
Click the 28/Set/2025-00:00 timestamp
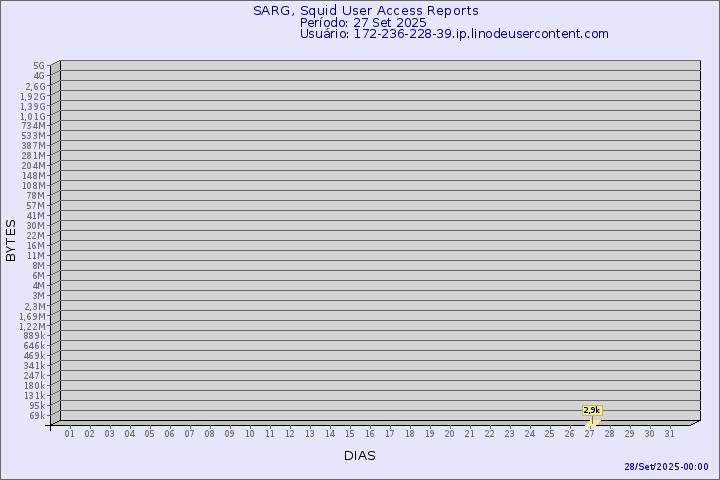point(666,467)
